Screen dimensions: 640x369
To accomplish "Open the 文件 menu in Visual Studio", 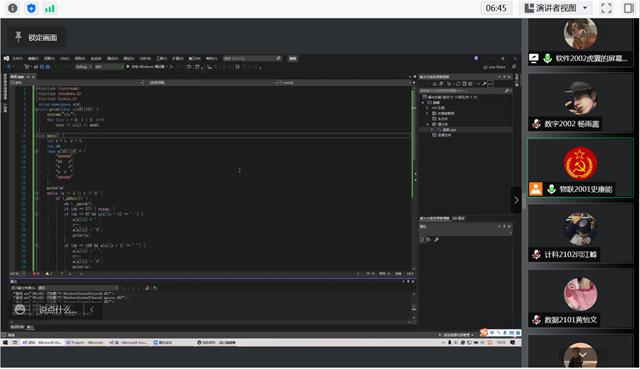I will point(17,58).
